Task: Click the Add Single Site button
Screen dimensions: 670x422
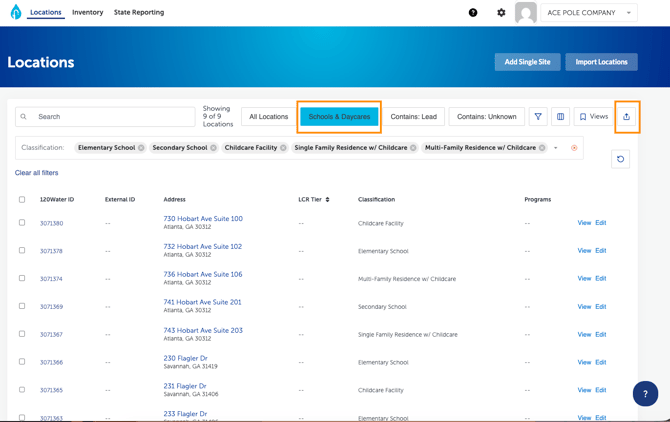Action: pyautogui.click(x=528, y=62)
